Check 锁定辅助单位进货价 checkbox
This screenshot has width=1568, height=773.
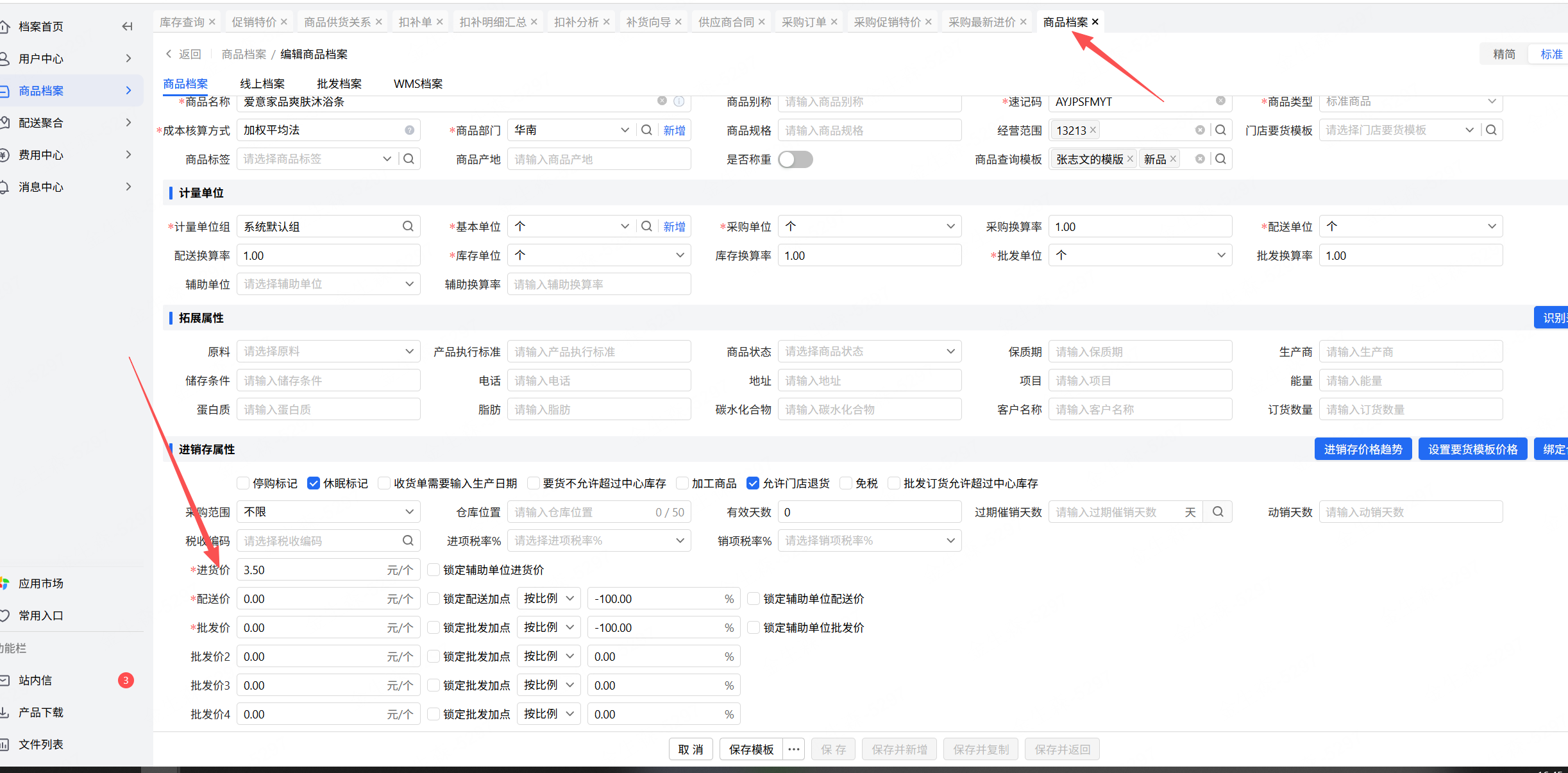coord(434,570)
